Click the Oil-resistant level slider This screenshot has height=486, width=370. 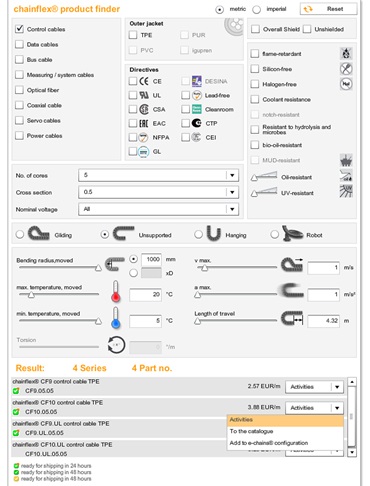tap(265, 176)
